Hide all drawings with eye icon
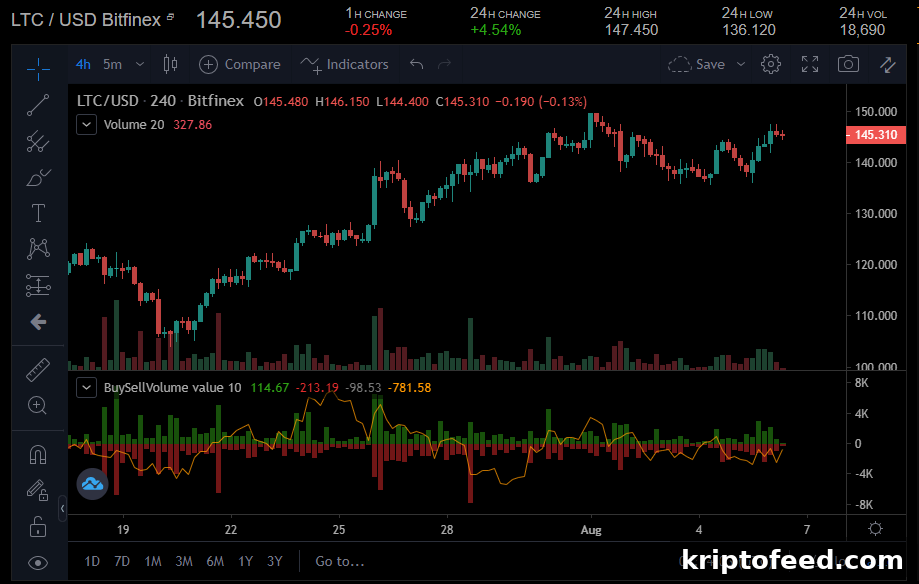The image size is (919, 584). (38, 563)
